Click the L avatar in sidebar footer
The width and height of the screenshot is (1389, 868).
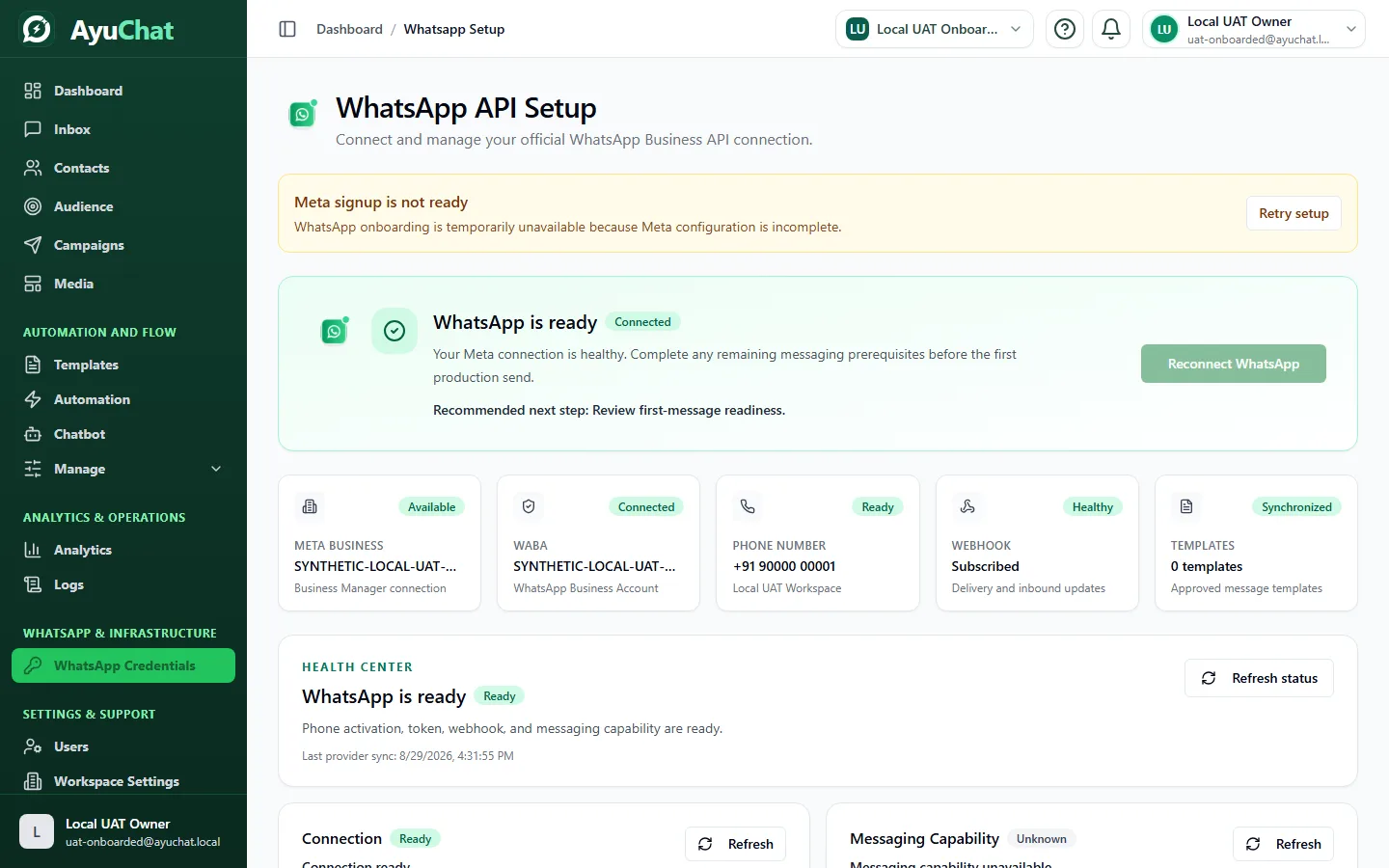pos(37,831)
